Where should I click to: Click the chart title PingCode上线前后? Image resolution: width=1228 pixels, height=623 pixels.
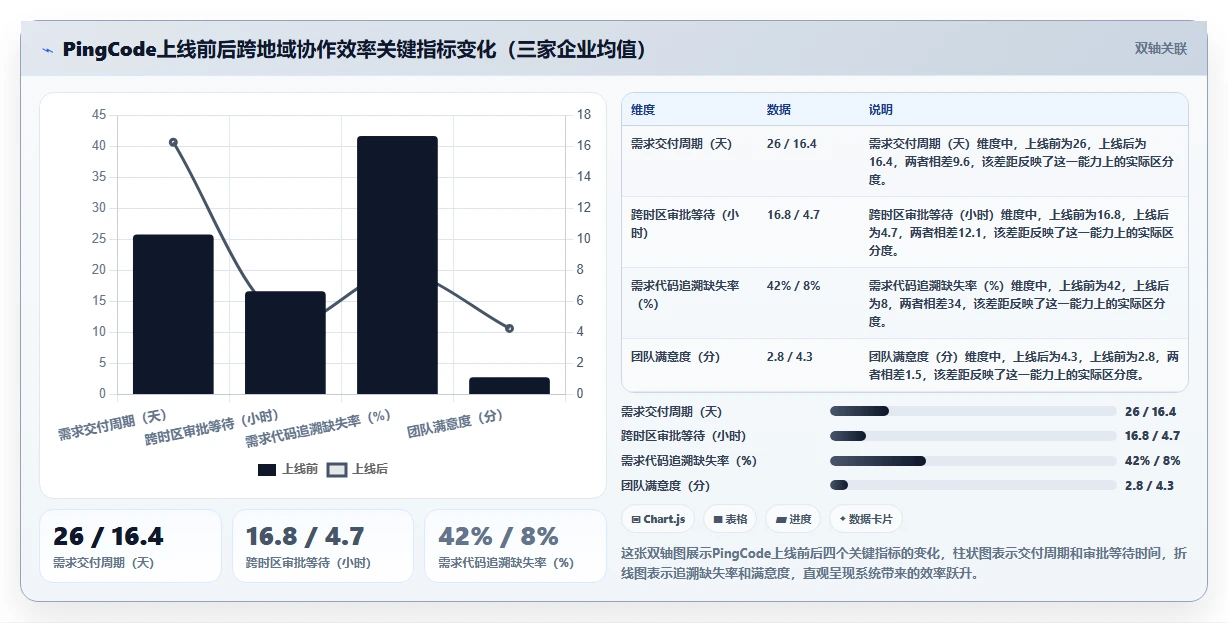(x=353, y=49)
